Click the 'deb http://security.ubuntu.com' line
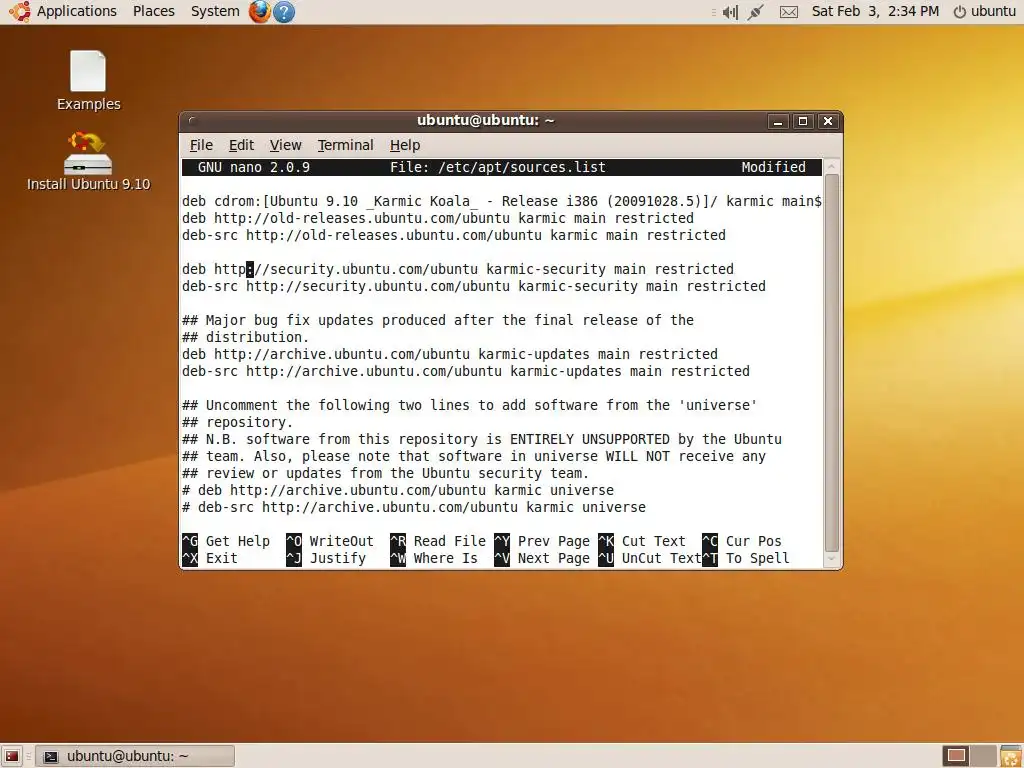The image size is (1024, 768). click(458, 269)
